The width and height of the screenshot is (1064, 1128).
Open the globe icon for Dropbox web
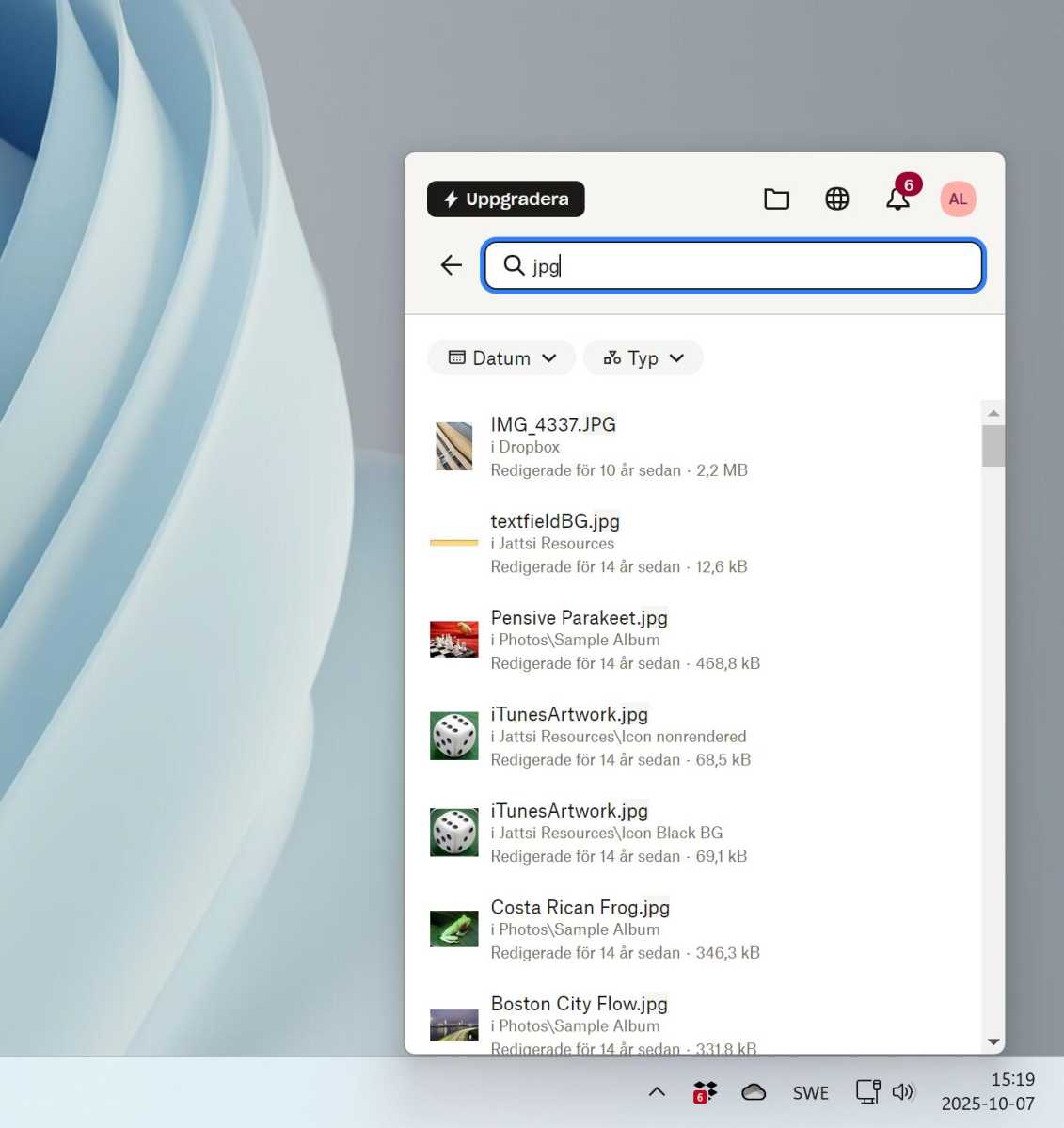(836, 199)
